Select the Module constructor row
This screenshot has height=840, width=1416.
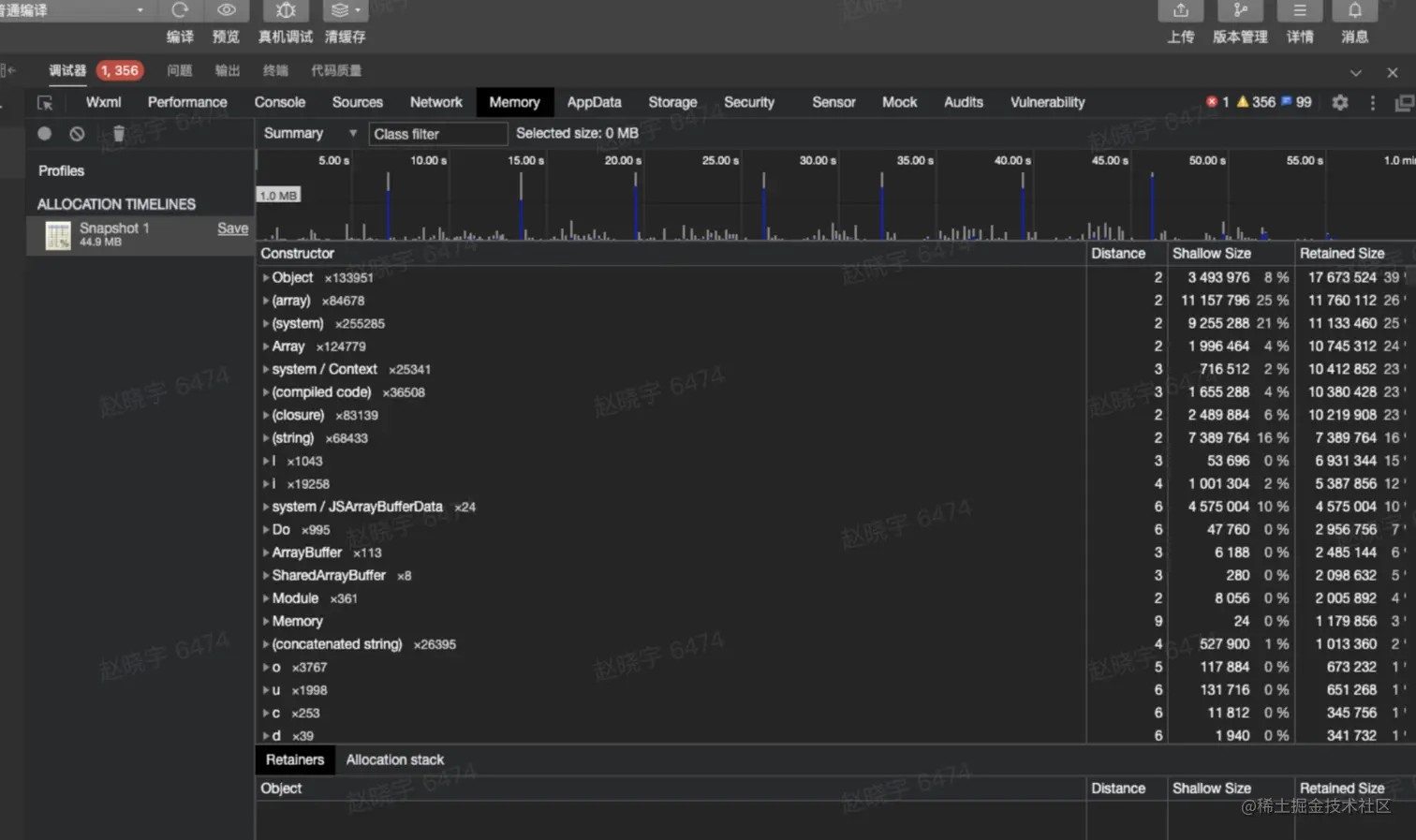(x=833, y=599)
